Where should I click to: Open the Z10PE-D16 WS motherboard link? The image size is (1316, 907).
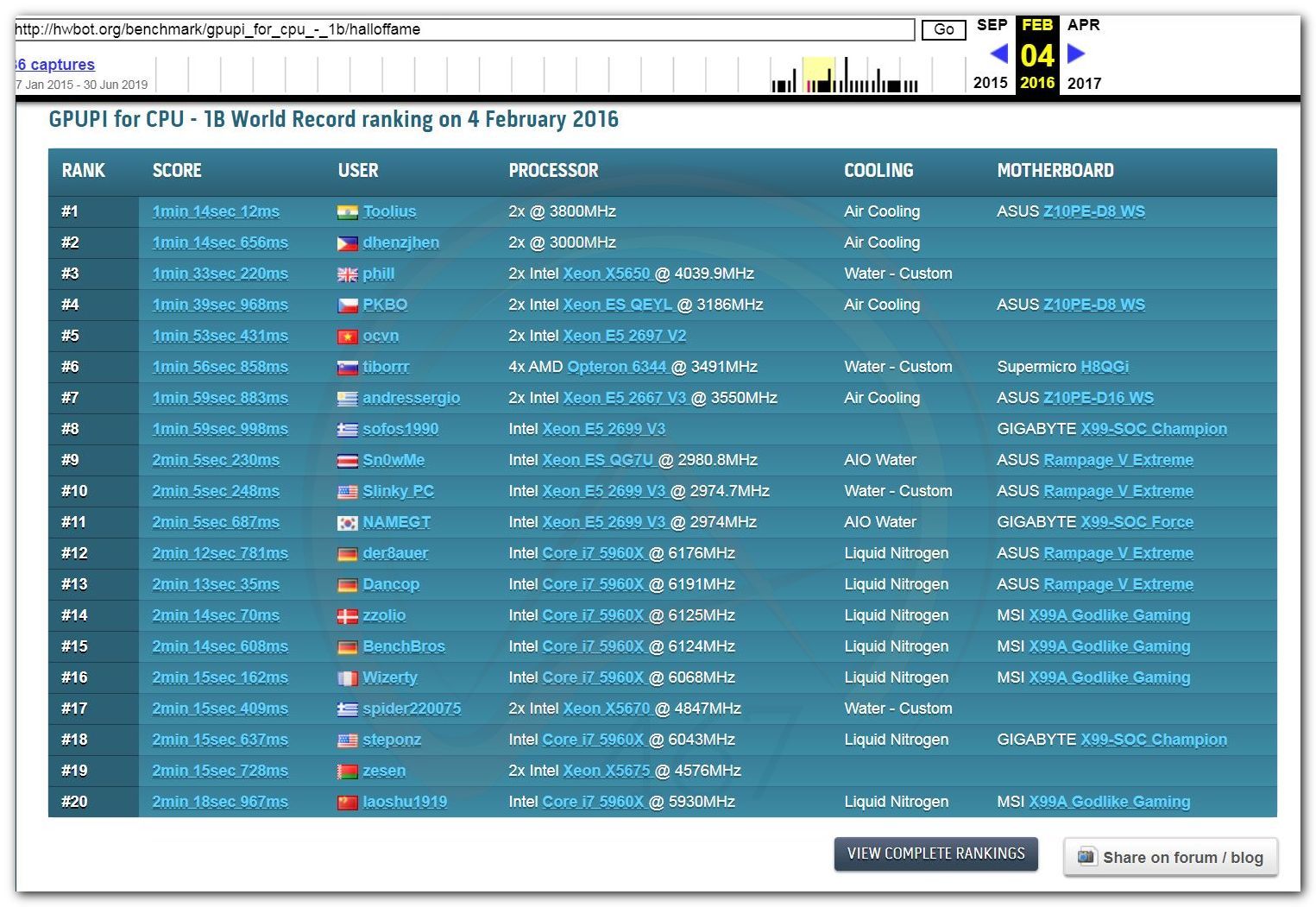click(x=1099, y=398)
